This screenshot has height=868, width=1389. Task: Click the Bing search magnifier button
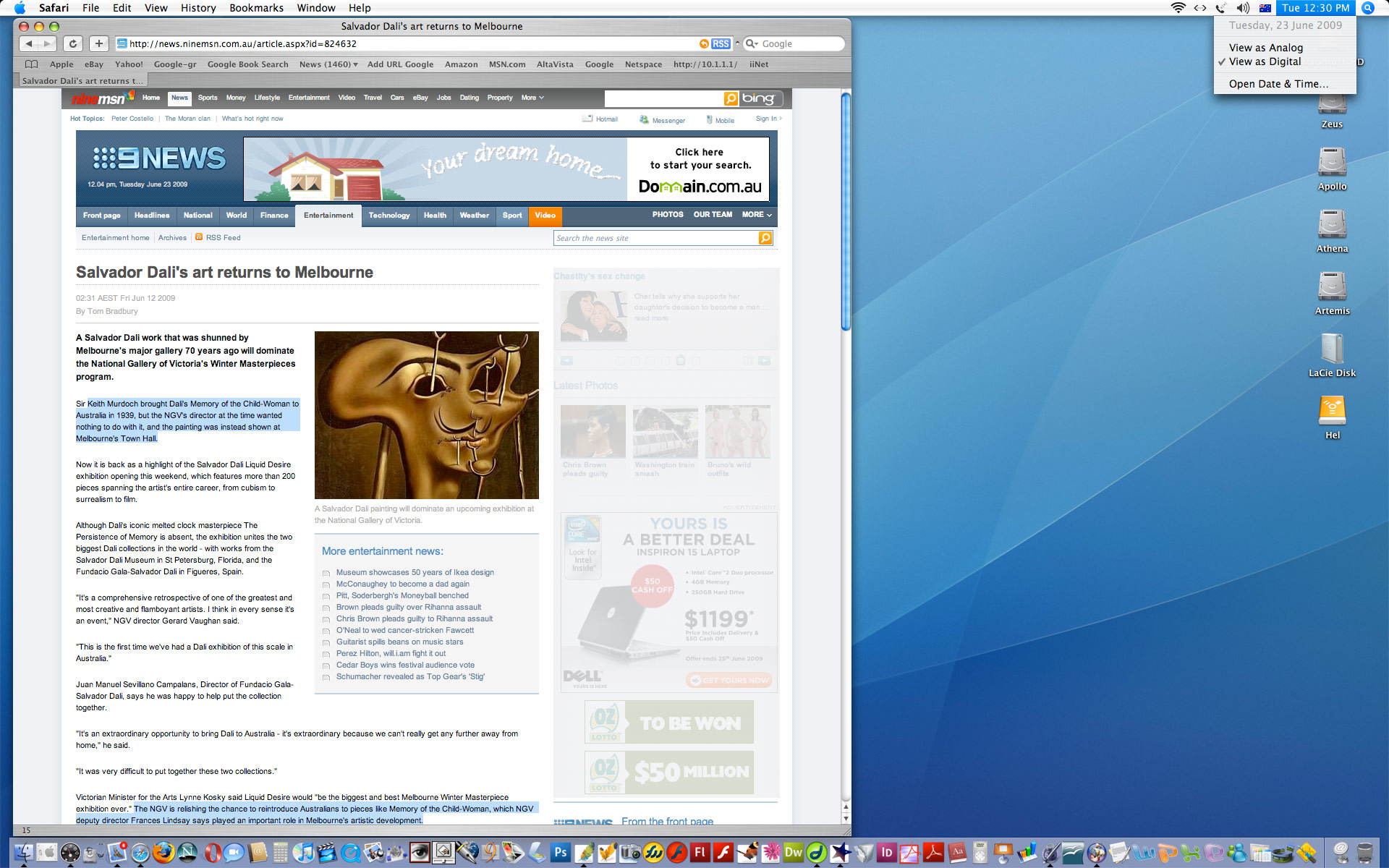coord(731,98)
